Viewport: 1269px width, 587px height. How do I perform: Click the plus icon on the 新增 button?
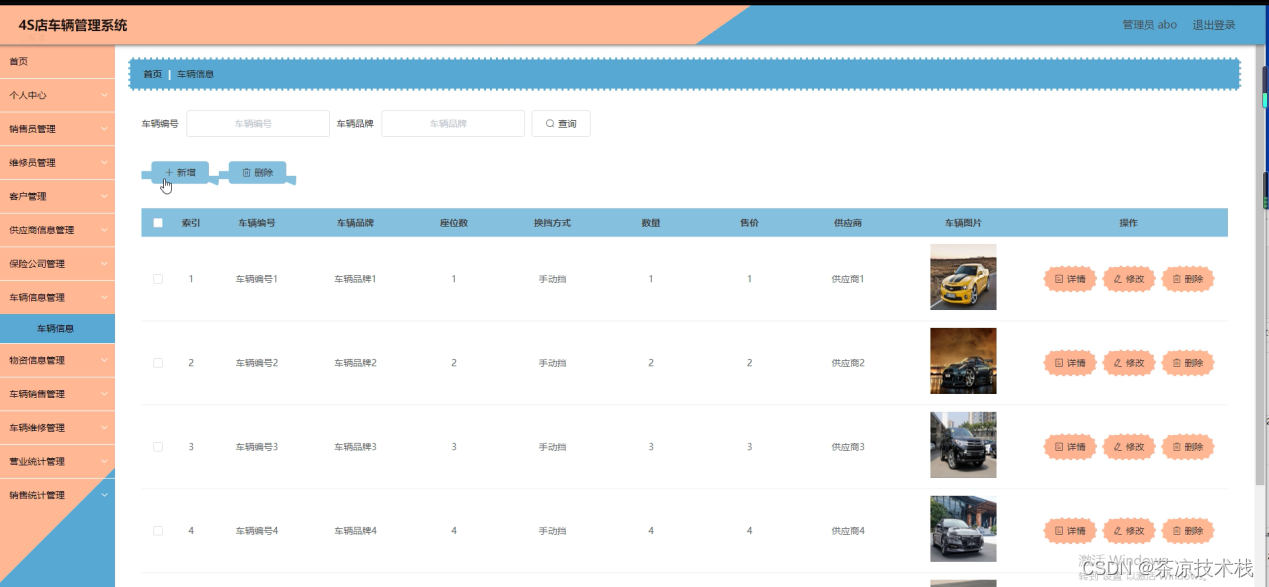tap(169, 172)
